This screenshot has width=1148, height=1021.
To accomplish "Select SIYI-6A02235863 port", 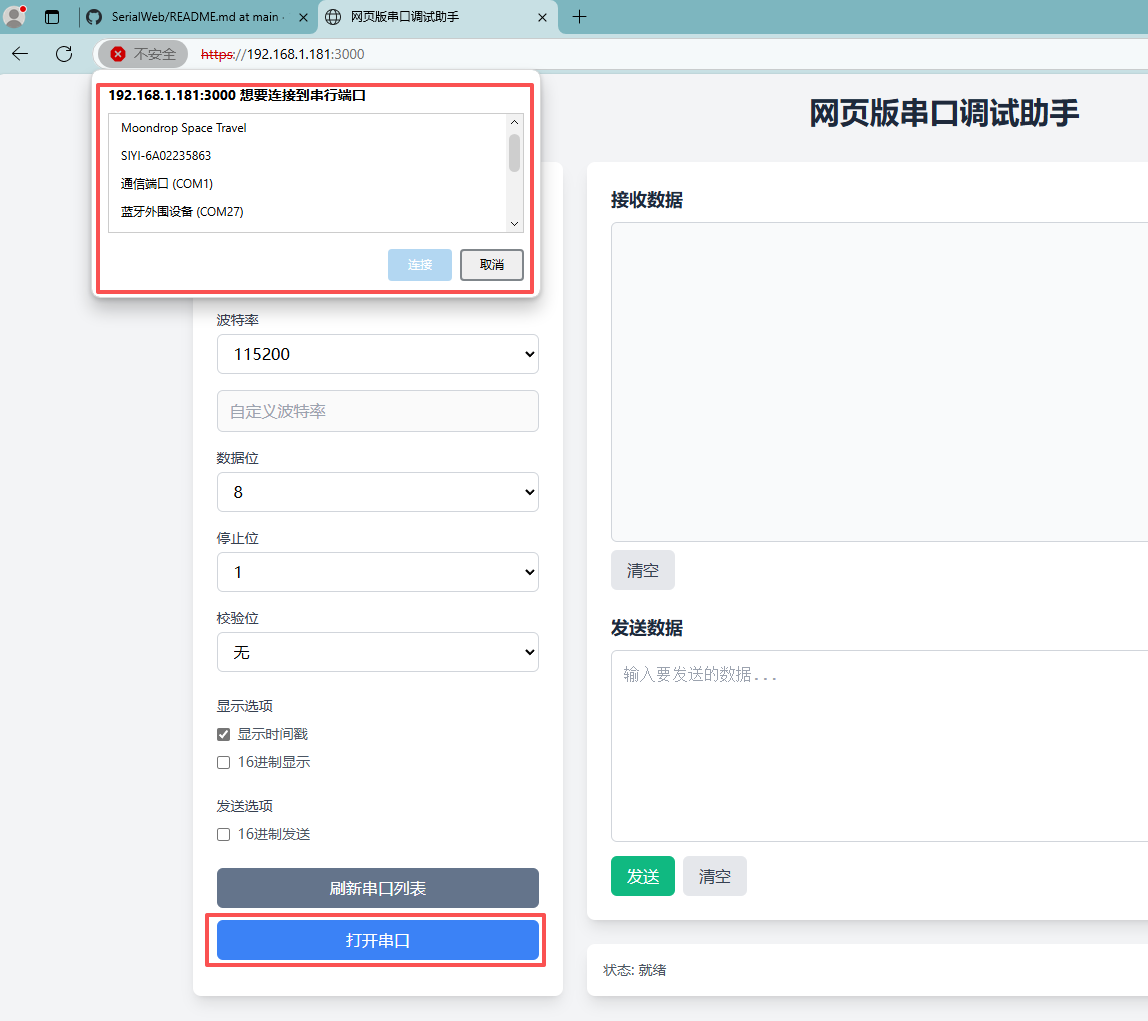I will [x=307, y=156].
